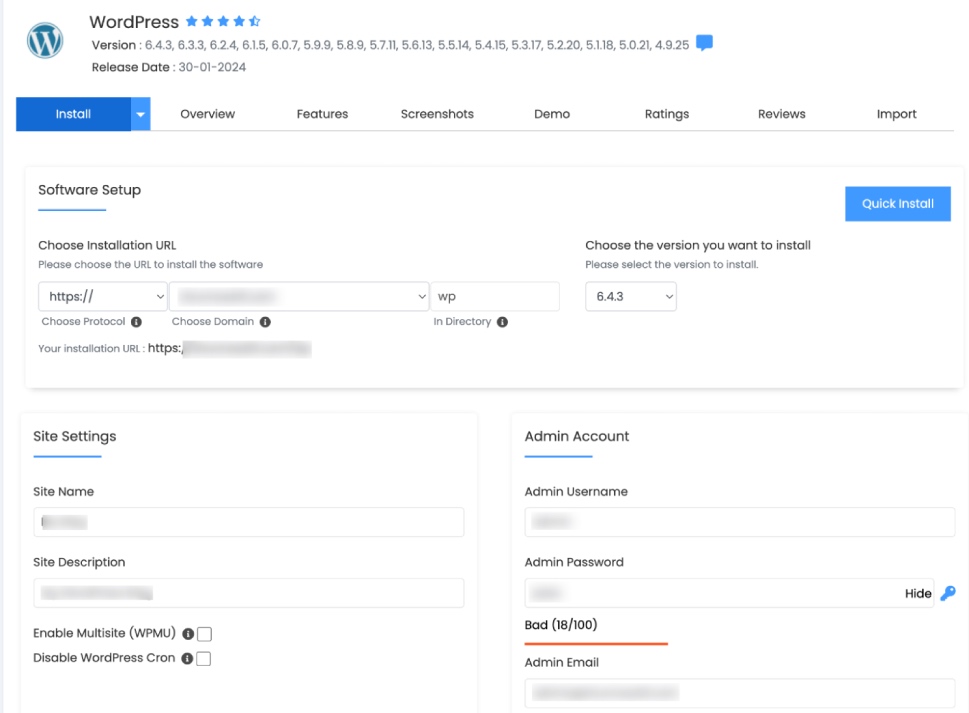Open the version dropdown showing 6.4.3

[630, 296]
